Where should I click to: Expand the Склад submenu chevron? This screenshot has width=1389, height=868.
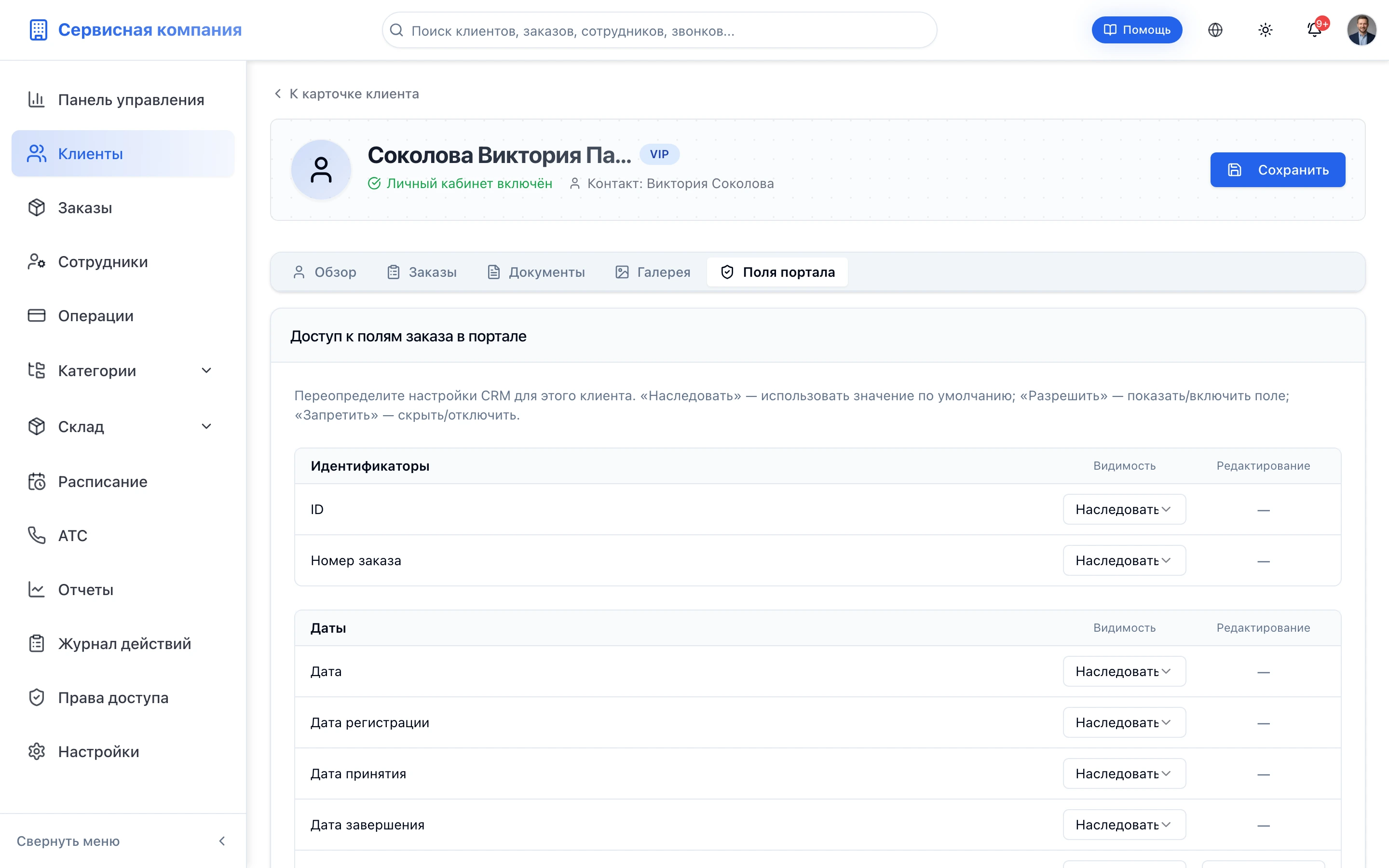click(x=206, y=426)
